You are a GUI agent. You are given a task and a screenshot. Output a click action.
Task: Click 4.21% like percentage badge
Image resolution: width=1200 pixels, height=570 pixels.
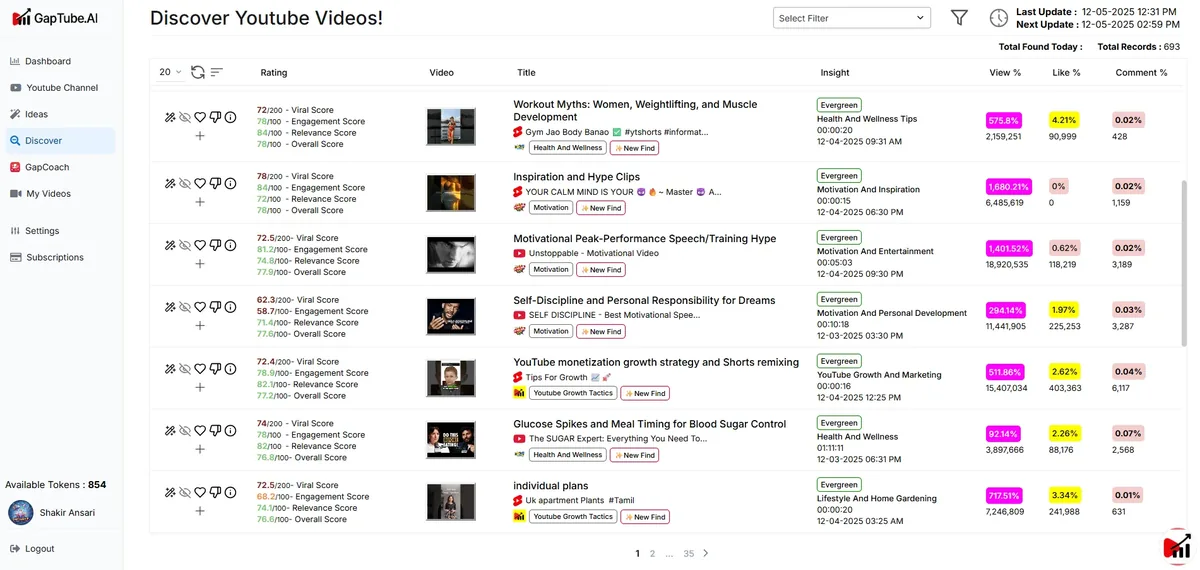1063,120
